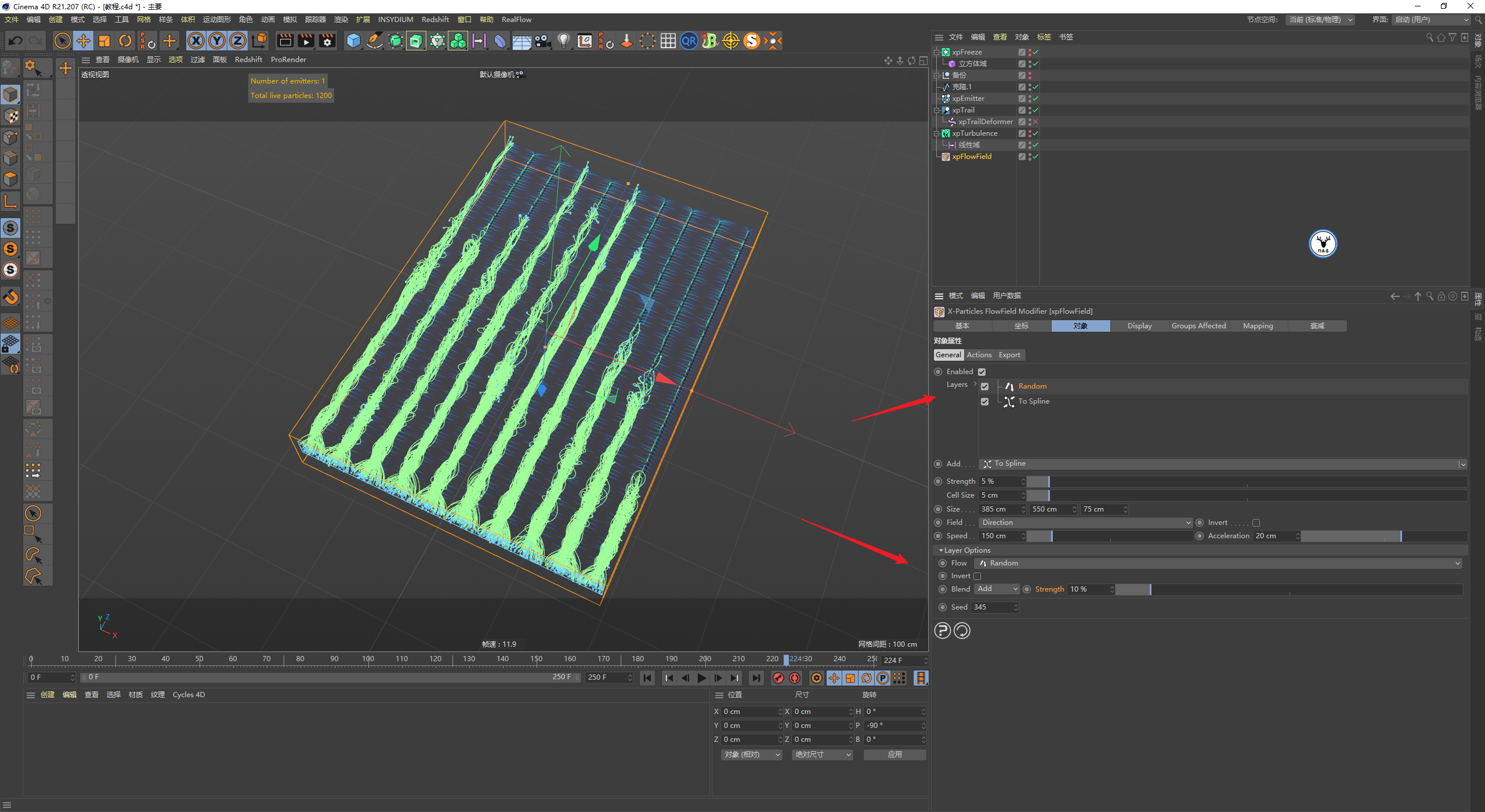Add a Light object
The height and width of the screenshot is (812, 1485).
pyautogui.click(x=563, y=41)
